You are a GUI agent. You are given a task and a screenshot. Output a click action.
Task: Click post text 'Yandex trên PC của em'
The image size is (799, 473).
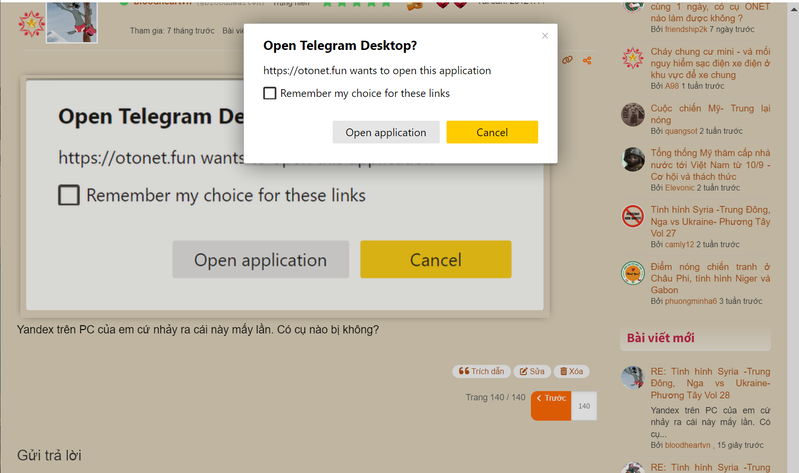click(198, 330)
